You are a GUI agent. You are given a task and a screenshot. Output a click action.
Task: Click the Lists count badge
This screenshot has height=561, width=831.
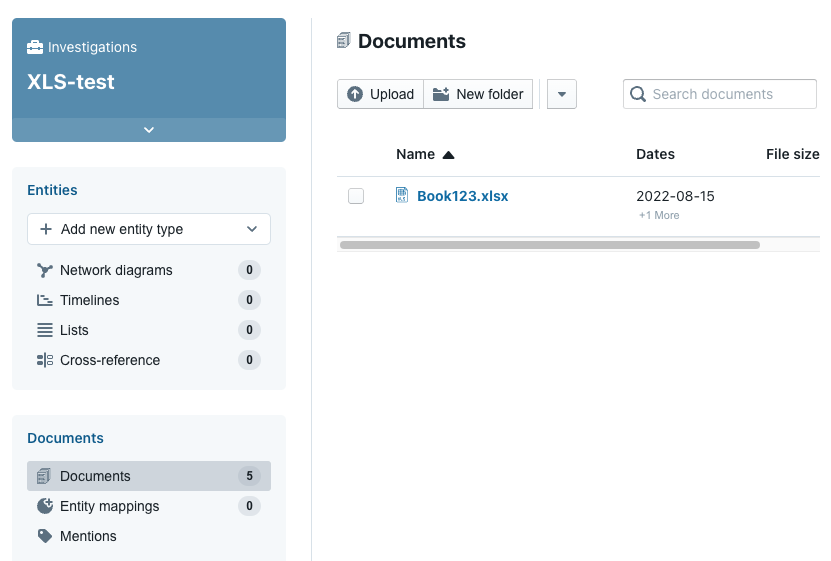coord(249,330)
